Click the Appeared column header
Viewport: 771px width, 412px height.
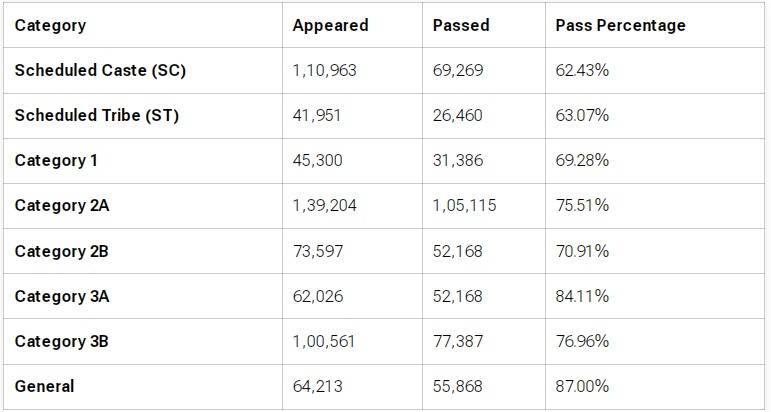pyautogui.click(x=330, y=26)
